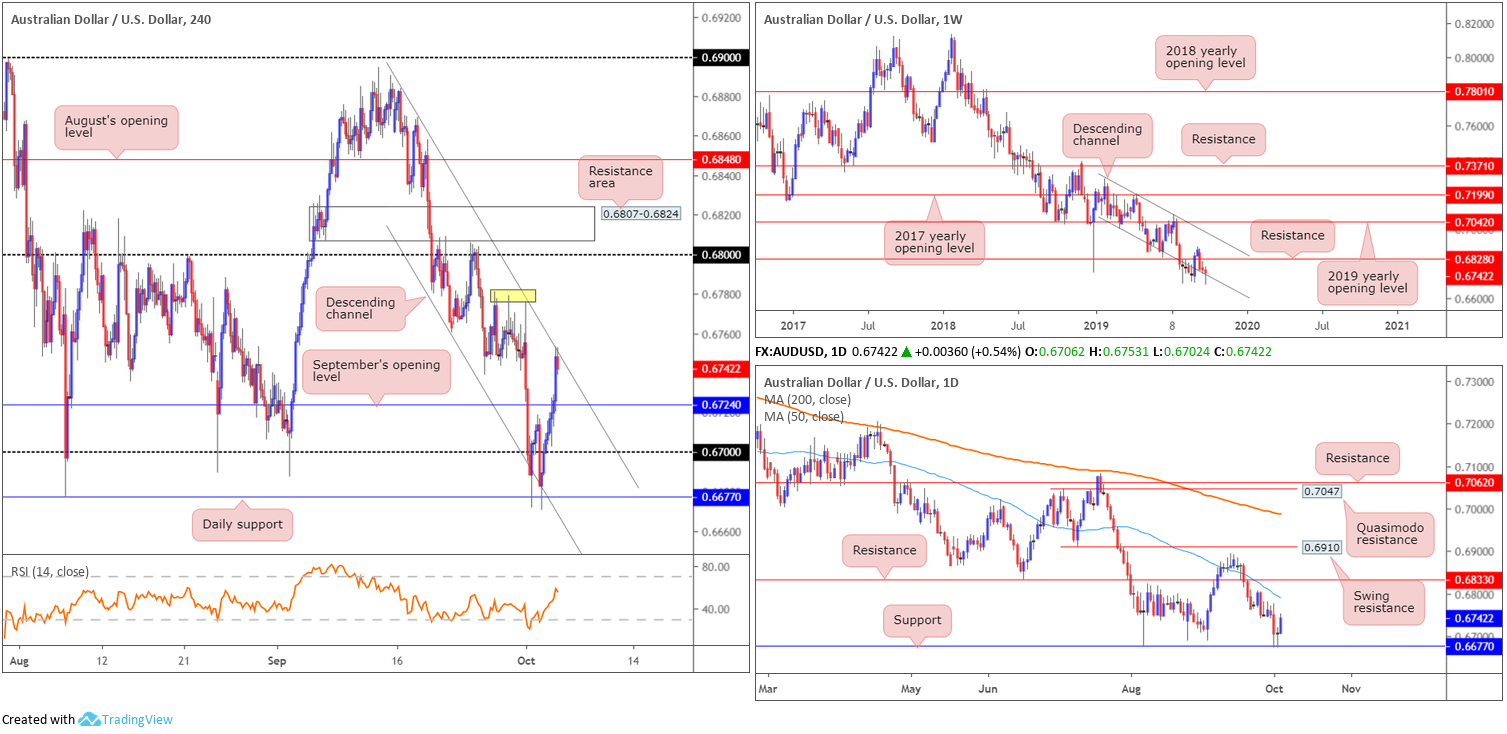Select the 0.68330 daily price label

pyautogui.click(x=1474, y=579)
